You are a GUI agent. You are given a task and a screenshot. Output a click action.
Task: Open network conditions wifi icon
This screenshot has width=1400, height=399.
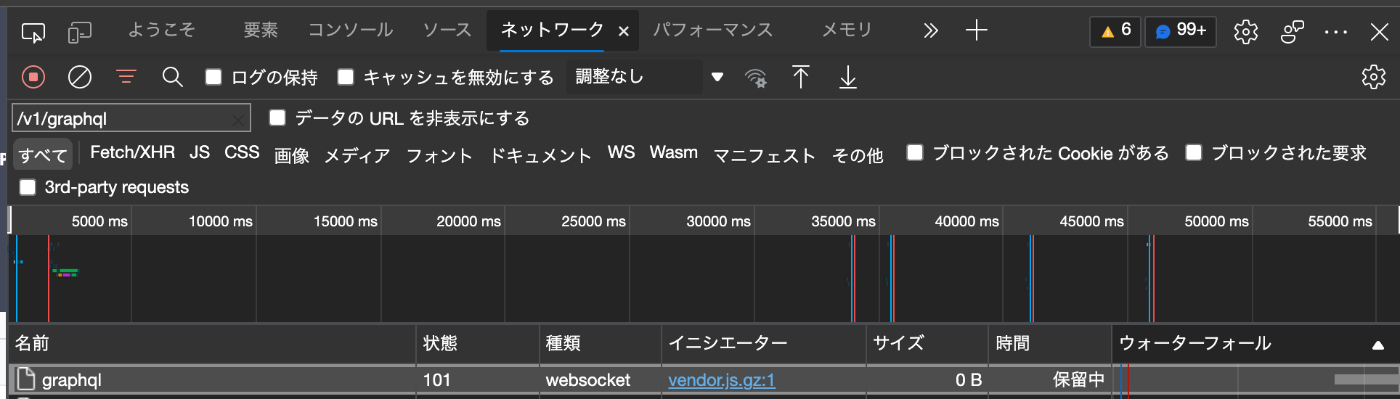coord(757,78)
